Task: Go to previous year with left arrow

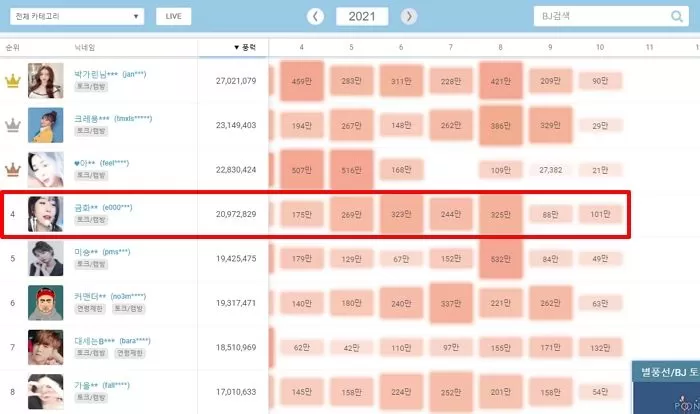Action: coord(315,17)
